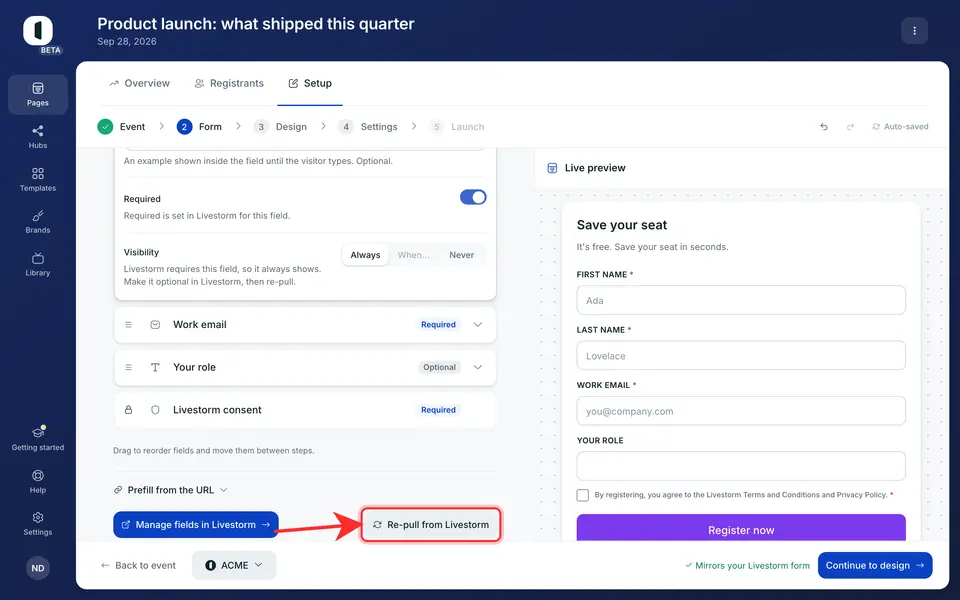The image size is (960, 600).
Task: Go to Hubs in the sidebar
Action: point(38,137)
